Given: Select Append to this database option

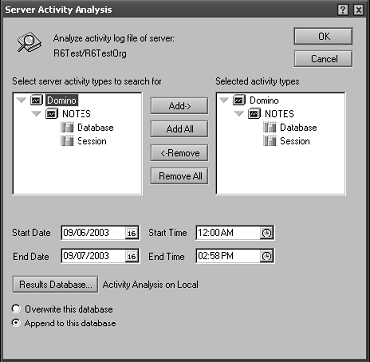Looking at the screenshot, I should pos(16,323).
